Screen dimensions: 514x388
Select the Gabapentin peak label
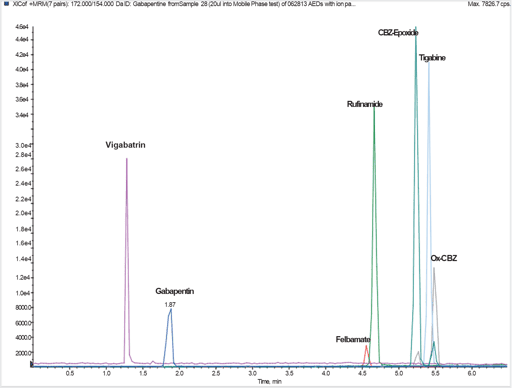click(175, 291)
